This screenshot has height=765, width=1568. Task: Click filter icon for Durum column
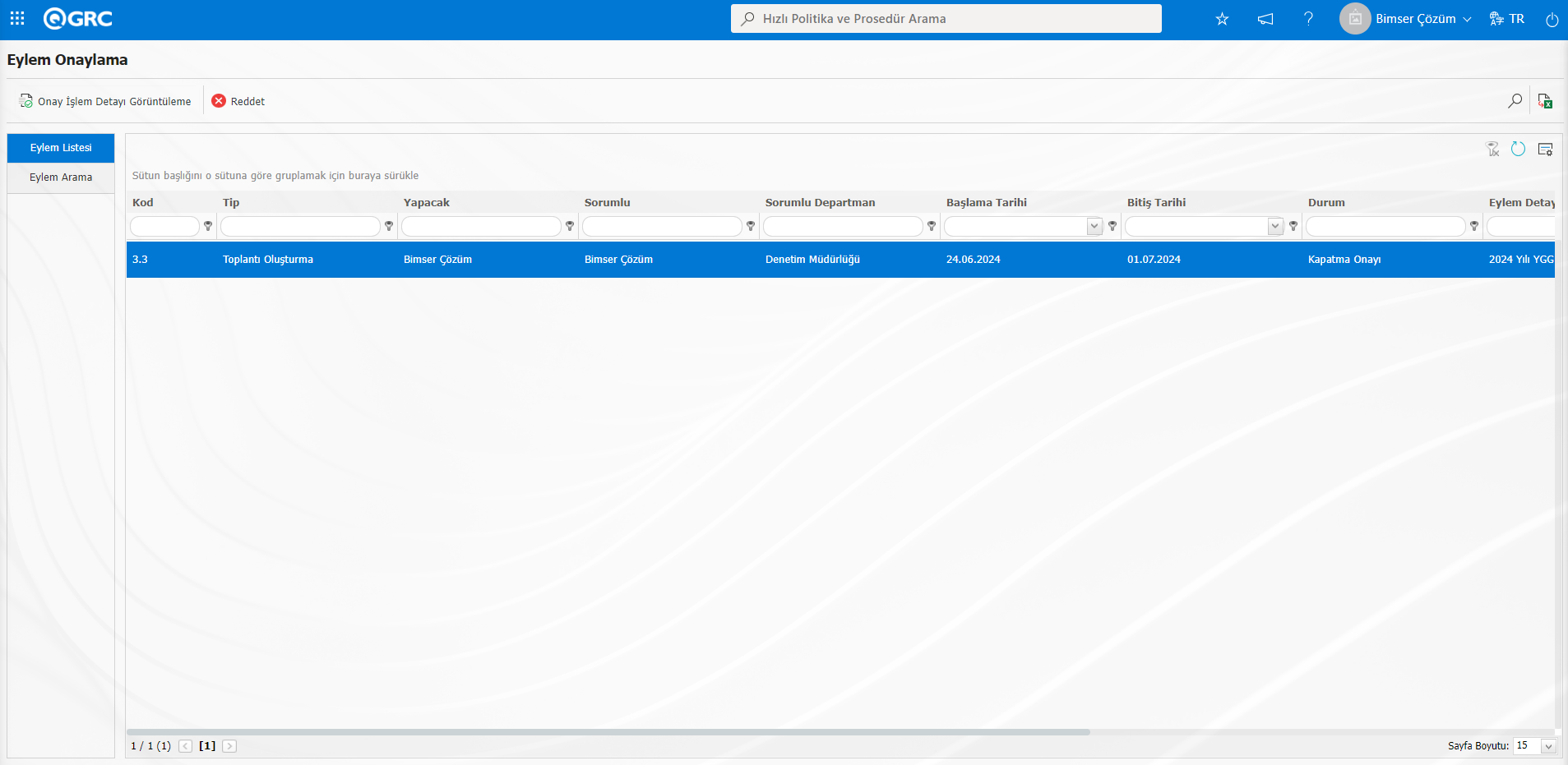(1474, 226)
